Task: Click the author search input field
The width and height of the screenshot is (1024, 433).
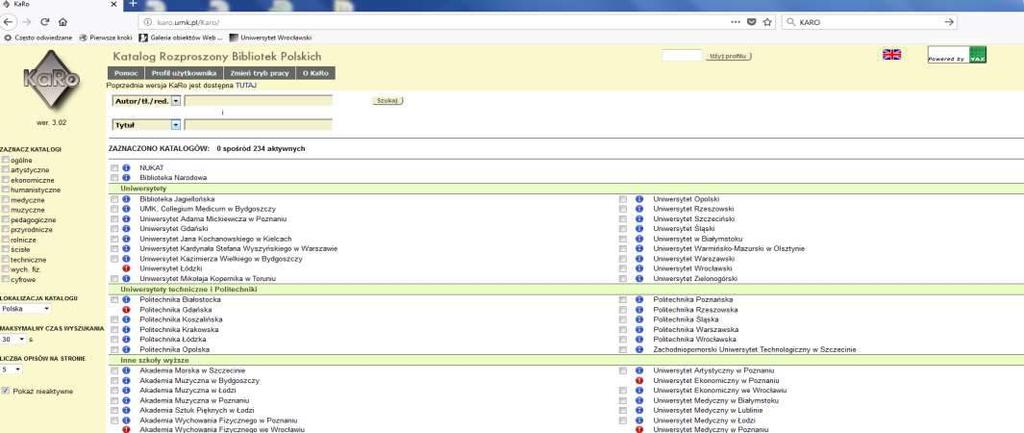Action: pos(258,101)
